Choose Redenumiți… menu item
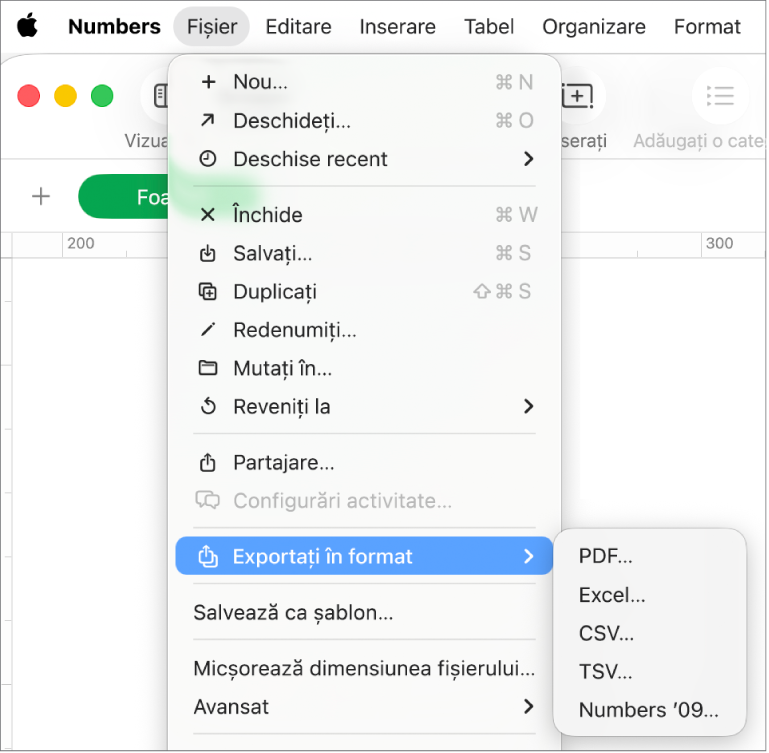Image resolution: width=769 pixels, height=753 pixels. (x=364, y=330)
